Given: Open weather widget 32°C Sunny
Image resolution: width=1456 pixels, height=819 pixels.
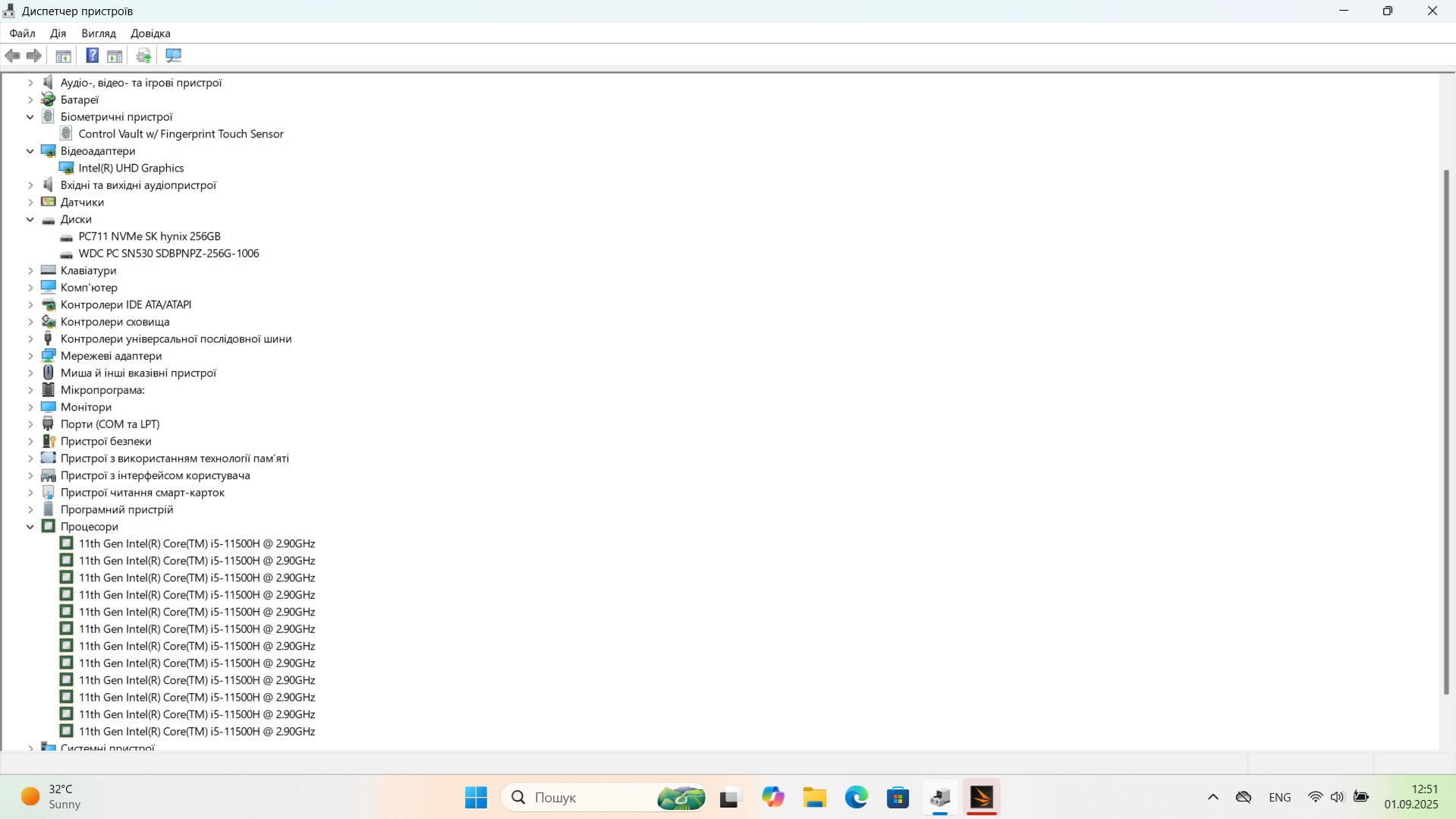Looking at the screenshot, I should 52,797.
